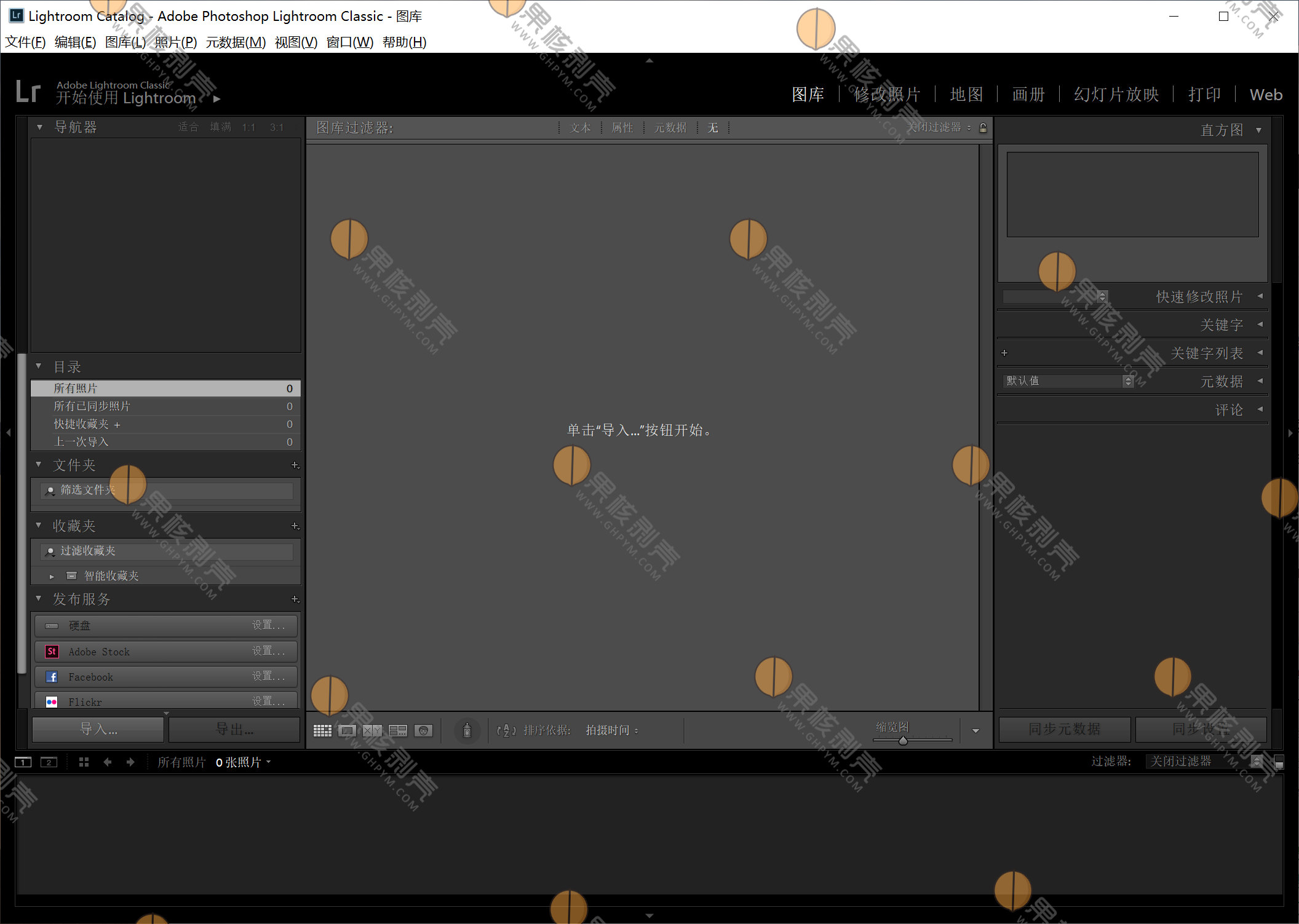Switch to the 修改照片 Develop module
Viewport: 1299px width, 924px height.
887,95
